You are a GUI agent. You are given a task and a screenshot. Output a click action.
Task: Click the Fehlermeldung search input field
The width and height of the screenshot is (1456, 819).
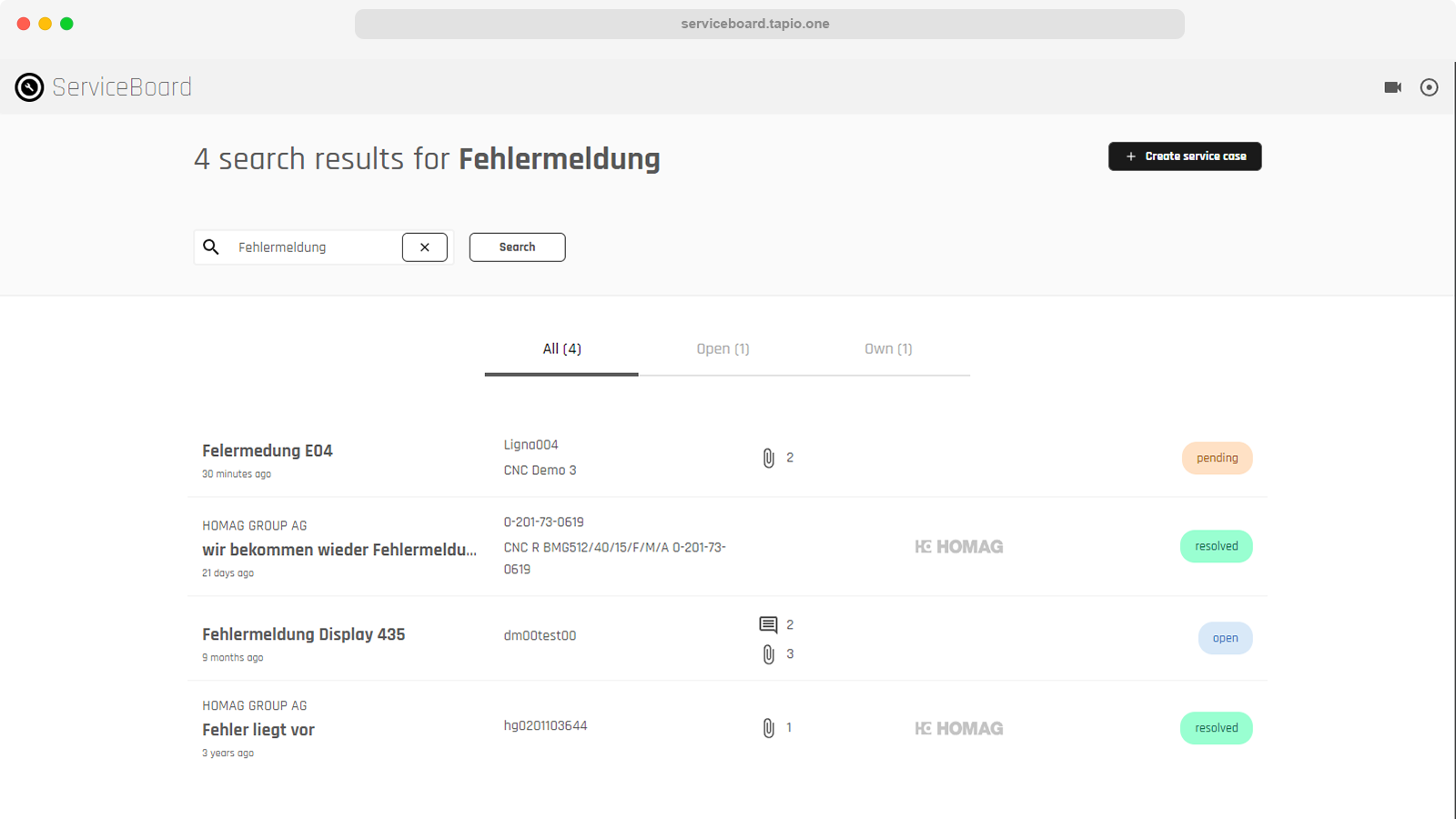tap(314, 248)
